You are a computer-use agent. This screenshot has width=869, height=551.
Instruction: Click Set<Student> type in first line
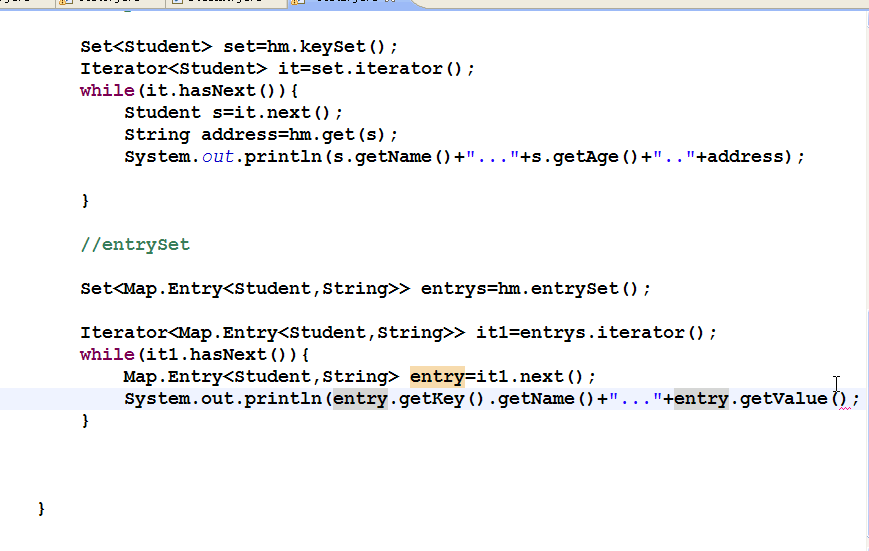[146, 47]
